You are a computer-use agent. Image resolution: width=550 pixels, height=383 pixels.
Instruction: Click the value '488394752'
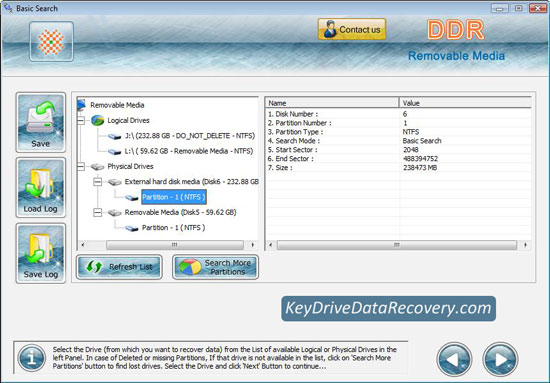tap(420, 159)
